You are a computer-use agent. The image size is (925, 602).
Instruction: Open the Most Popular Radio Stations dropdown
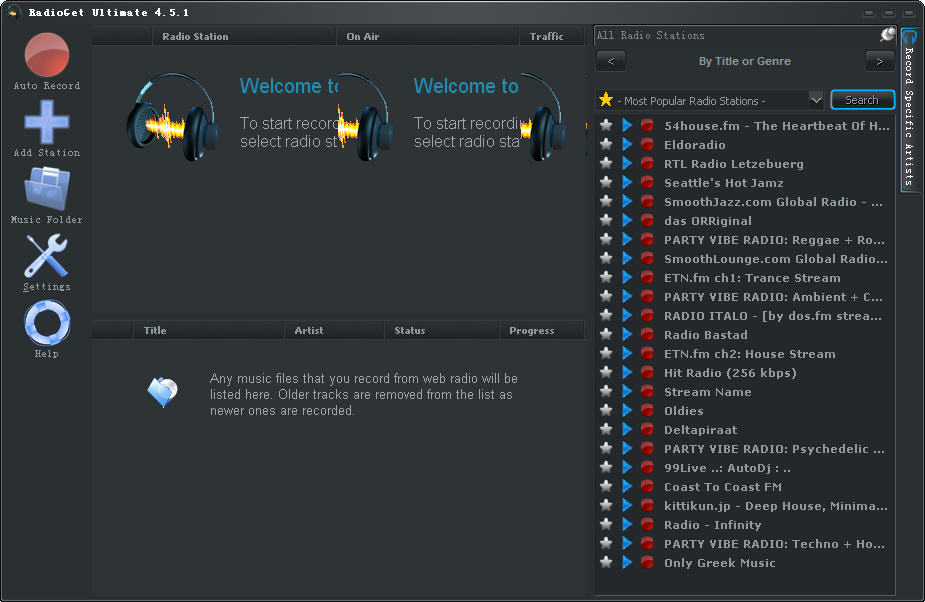(x=816, y=100)
